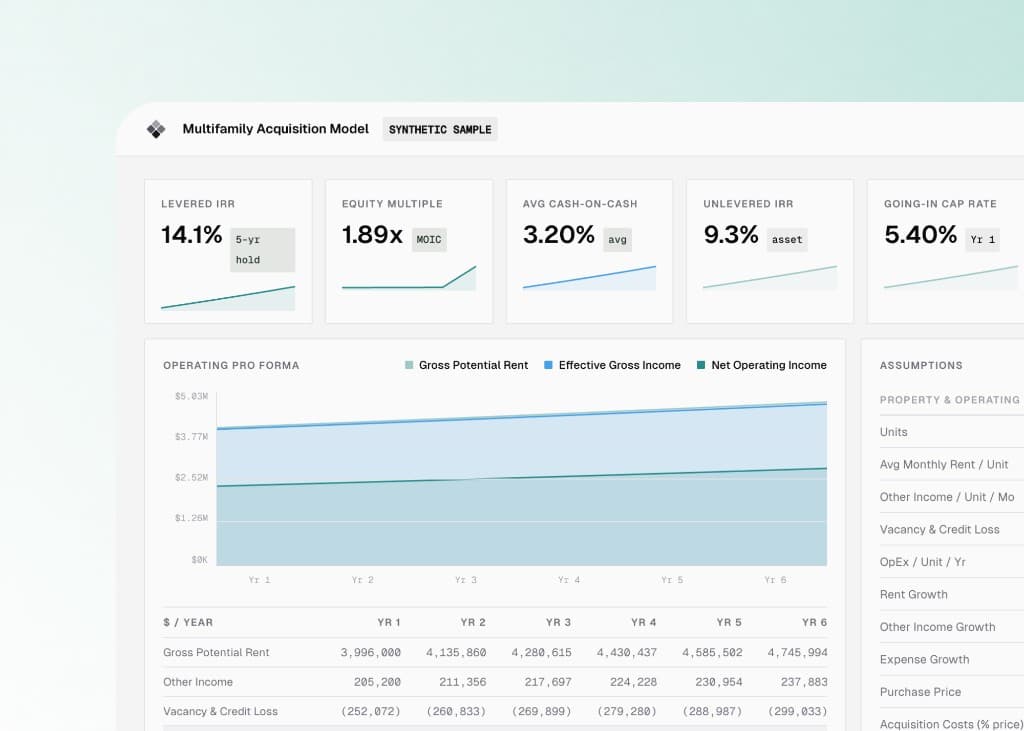Select the Expense Growth assumption row
This screenshot has width=1024, height=731.
(x=952, y=660)
